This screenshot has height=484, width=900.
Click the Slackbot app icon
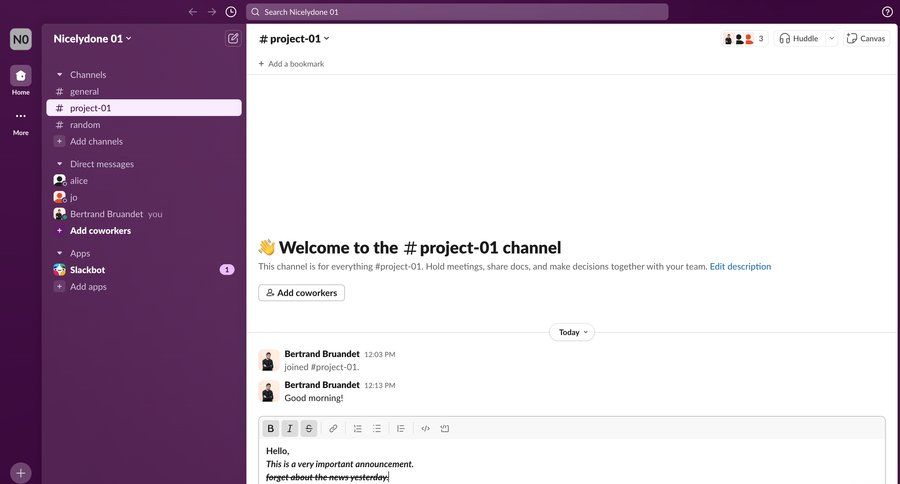[60, 270]
